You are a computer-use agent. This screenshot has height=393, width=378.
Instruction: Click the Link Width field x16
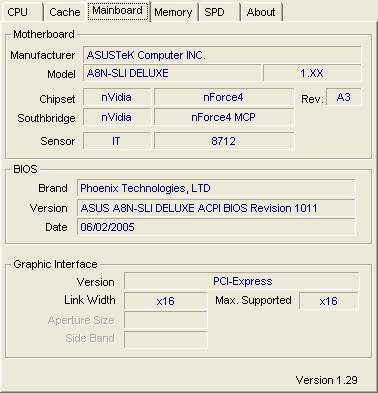pyautogui.click(x=166, y=301)
